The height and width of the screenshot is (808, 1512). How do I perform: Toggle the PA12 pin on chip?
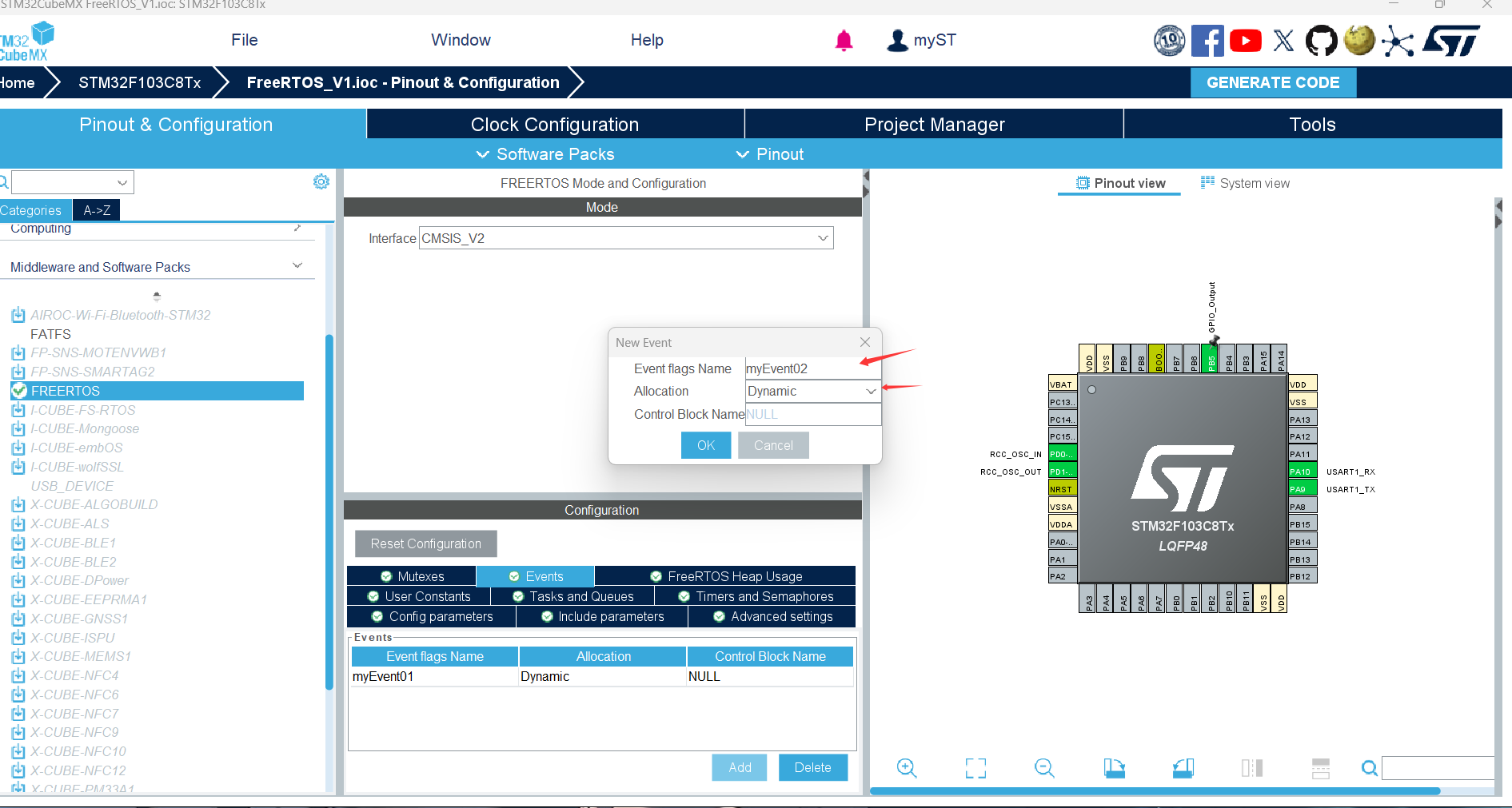(x=1303, y=436)
